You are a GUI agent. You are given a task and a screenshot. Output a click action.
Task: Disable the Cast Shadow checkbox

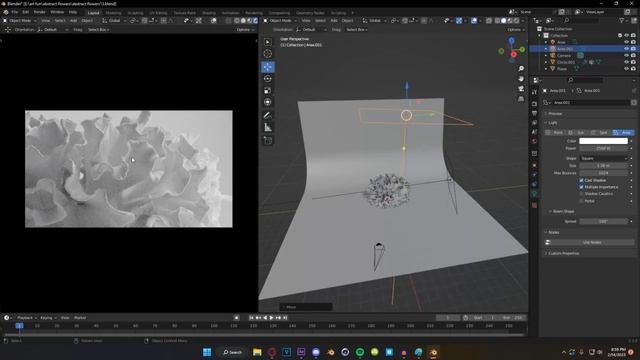tap(581, 180)
